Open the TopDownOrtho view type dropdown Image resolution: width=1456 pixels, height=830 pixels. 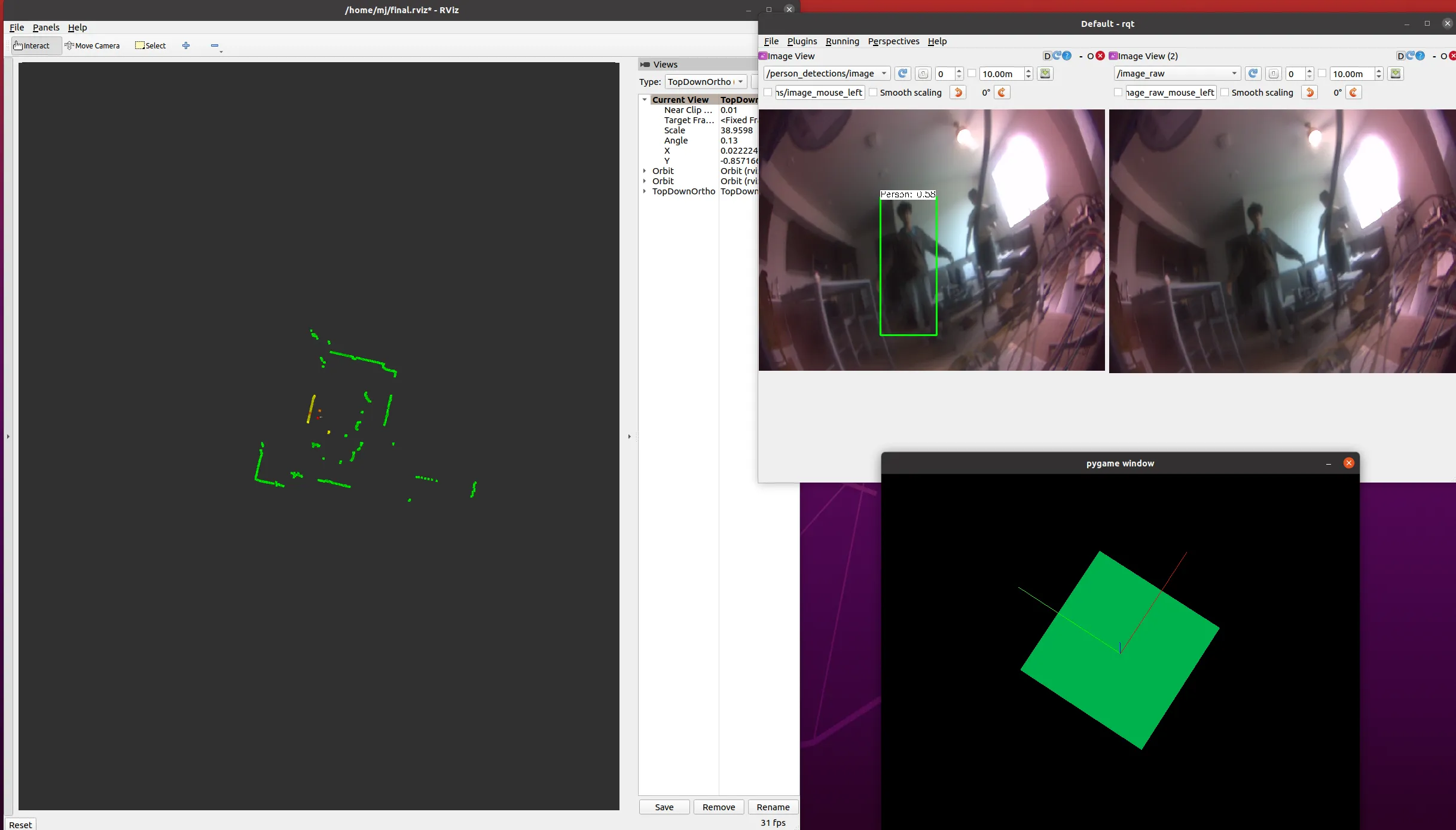[x=706, y=82]
